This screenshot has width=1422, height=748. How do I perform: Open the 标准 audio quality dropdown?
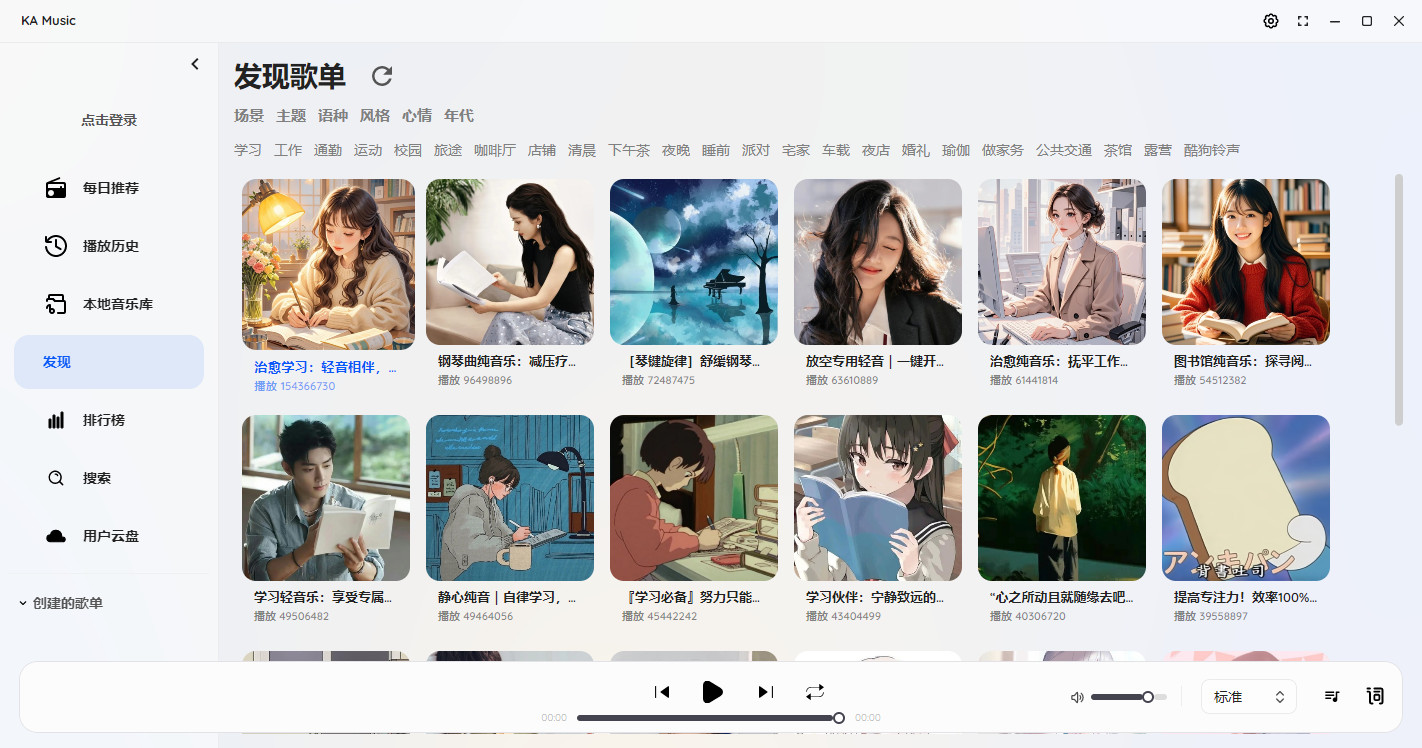[1249, 697]
